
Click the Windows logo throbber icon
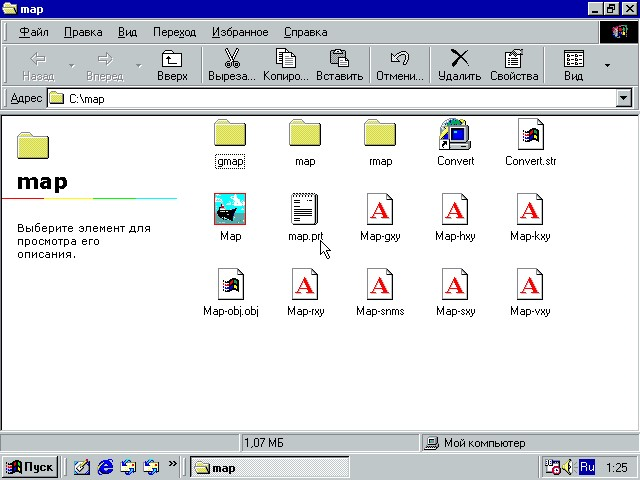click(x=619, y=32)
